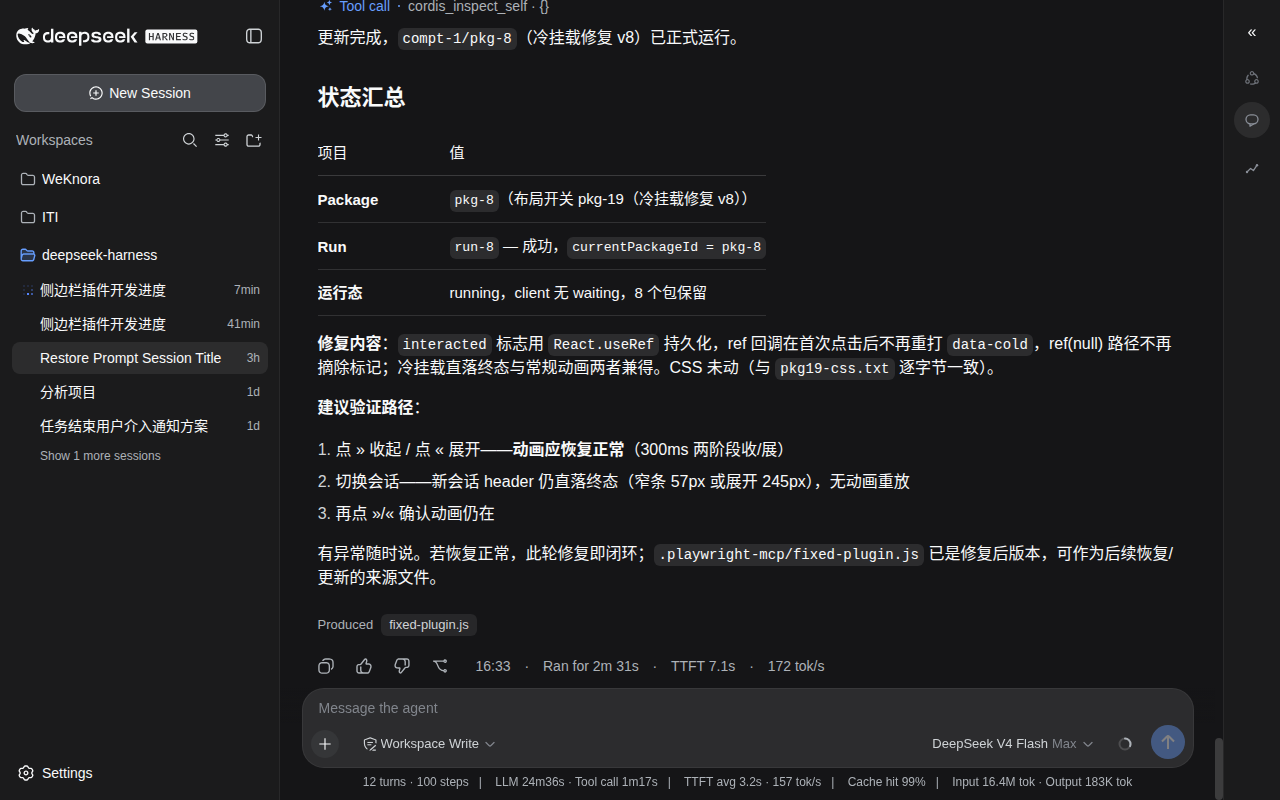
Task: Open the 任务结束用户介入通知方案 session
Action: [140, 426]
